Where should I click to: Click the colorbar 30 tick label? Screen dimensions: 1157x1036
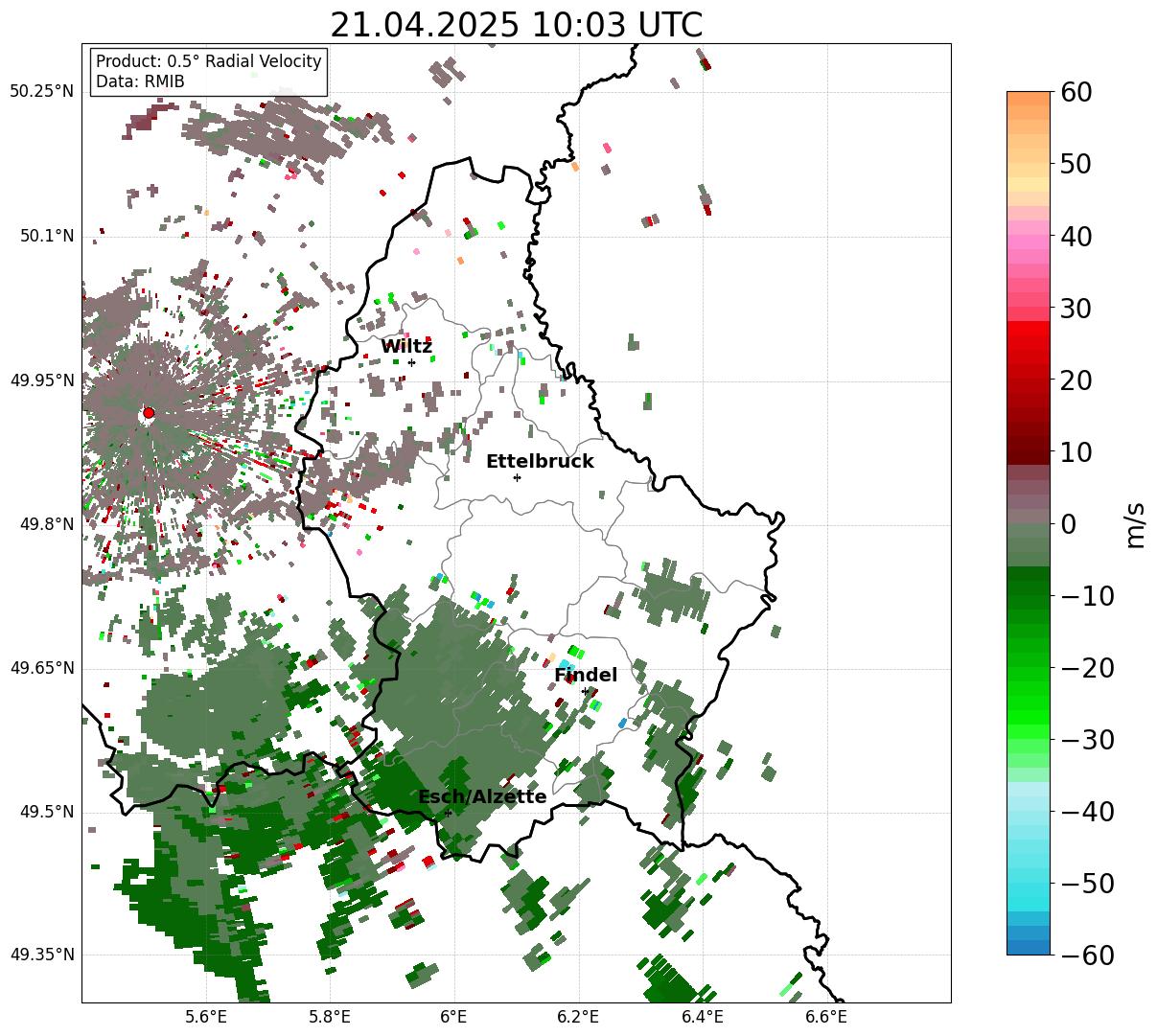1076,309
